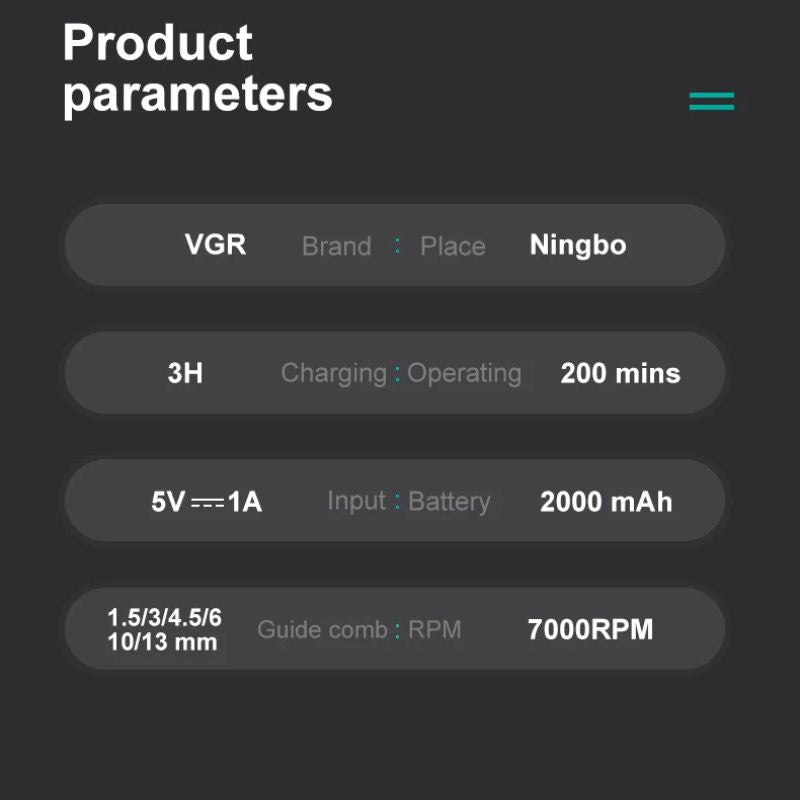Select the 2000 mAh battery value
This screenshot has height=800, width=800.
tap(606, 502)
